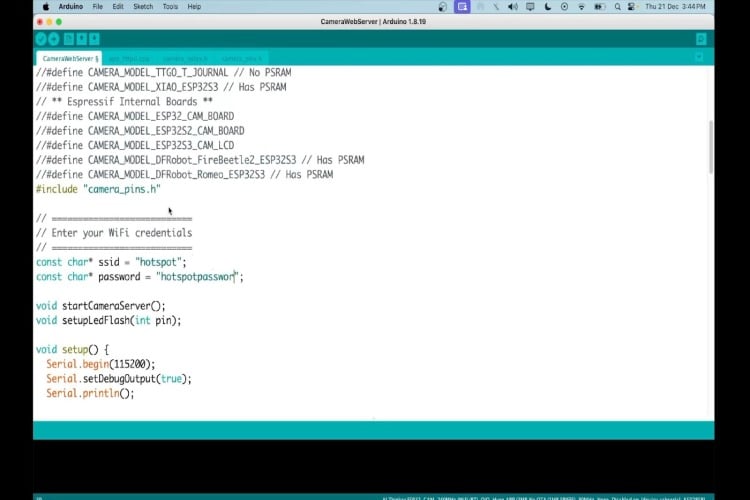Create a new sketch from toolbar
750x500 pixels.
click(x=69, y=39)
